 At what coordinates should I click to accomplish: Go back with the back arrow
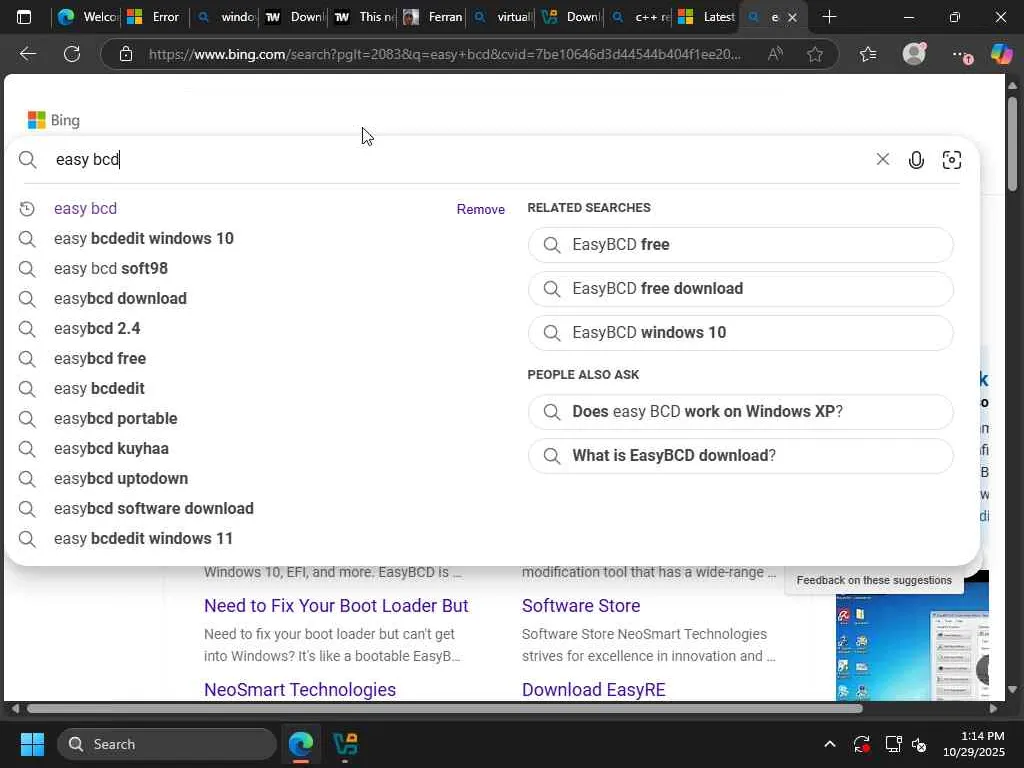[28, 54]
